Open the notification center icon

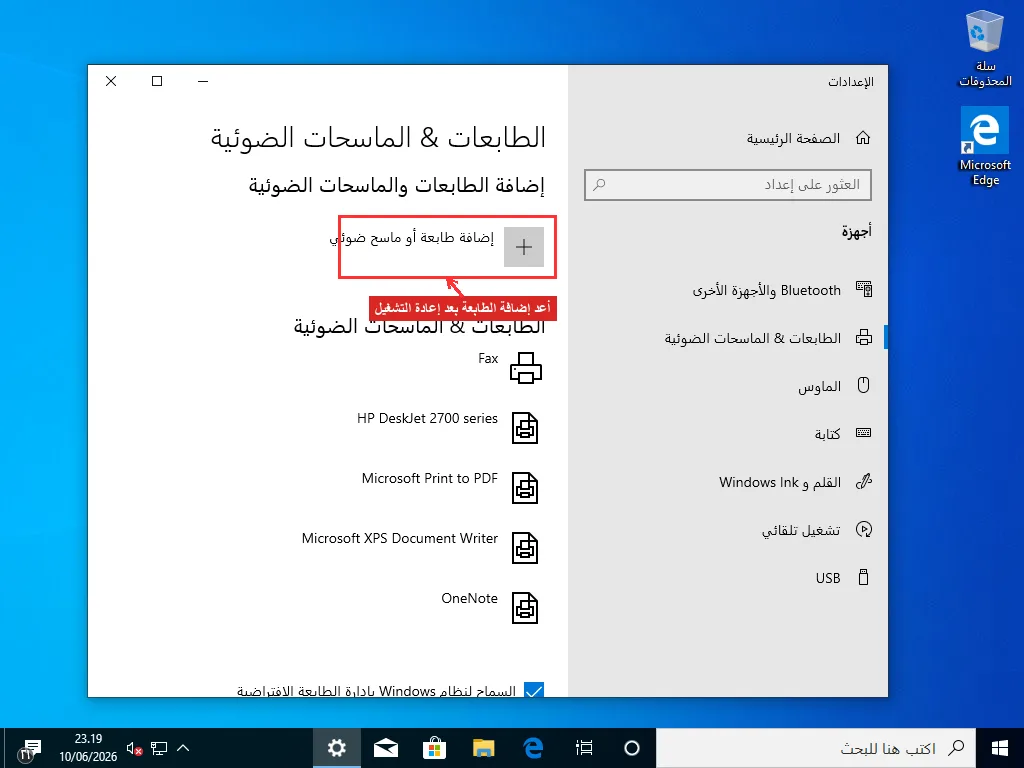click(31, 749)
